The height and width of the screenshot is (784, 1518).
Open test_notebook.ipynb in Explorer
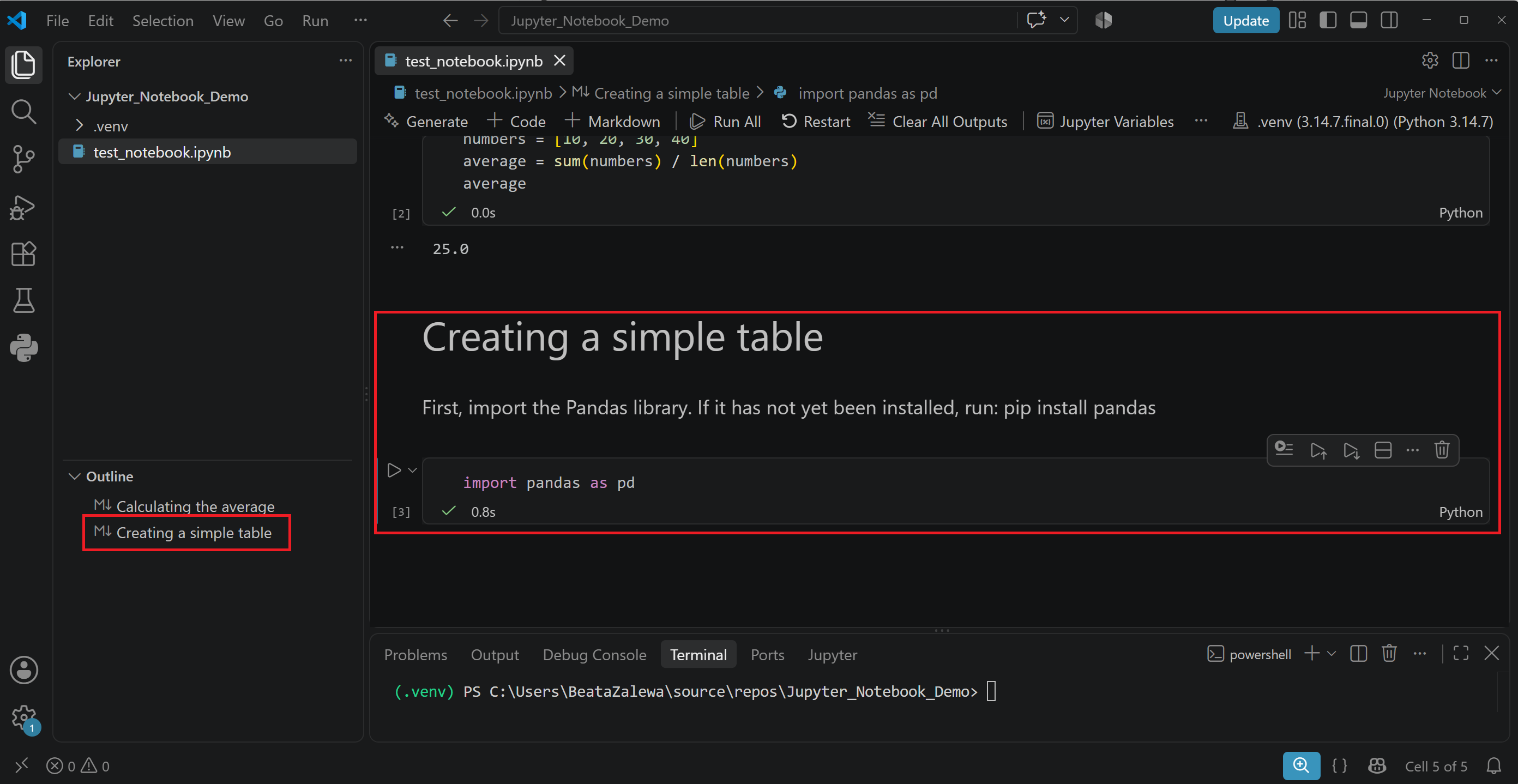pyautogui.click(x=207, y=152)
